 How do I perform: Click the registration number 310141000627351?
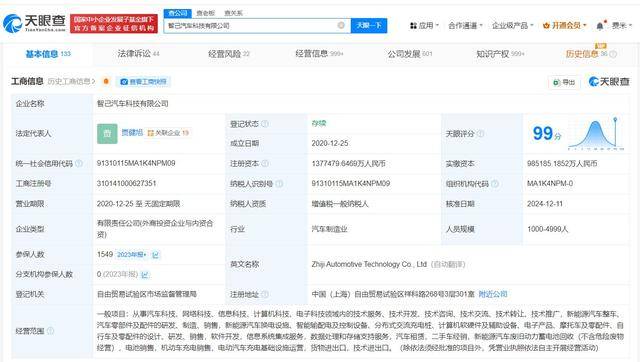[x=127, y=183]
